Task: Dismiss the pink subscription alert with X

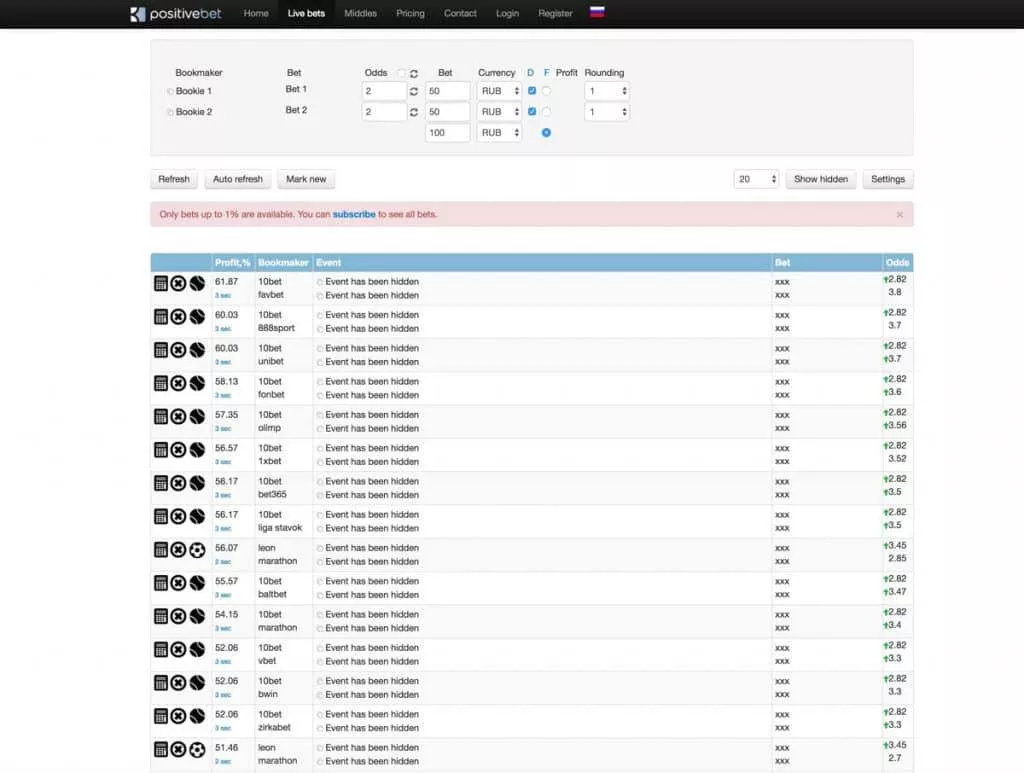Action: click(x=899, y=214)
